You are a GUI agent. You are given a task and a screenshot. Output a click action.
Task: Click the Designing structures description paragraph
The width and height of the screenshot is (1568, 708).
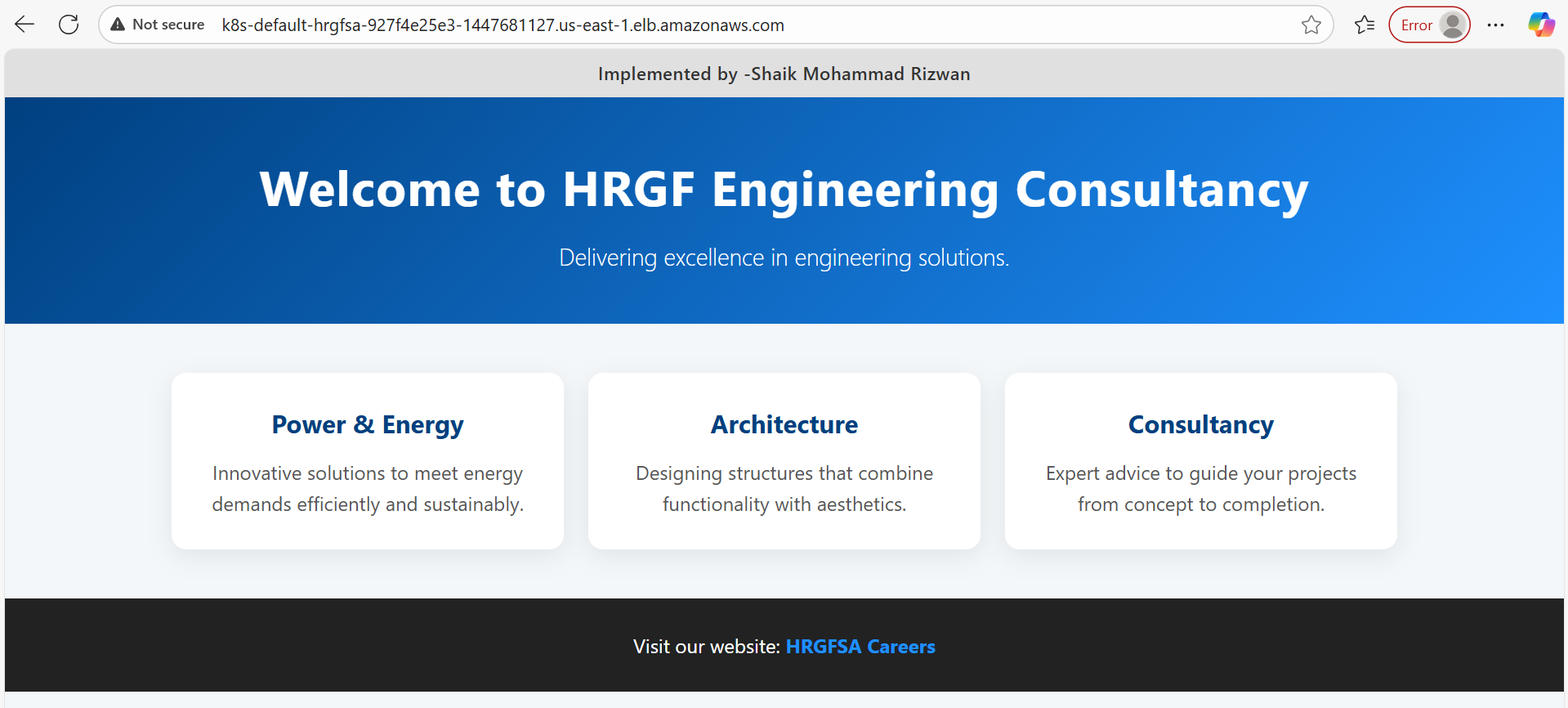(784, 489)
